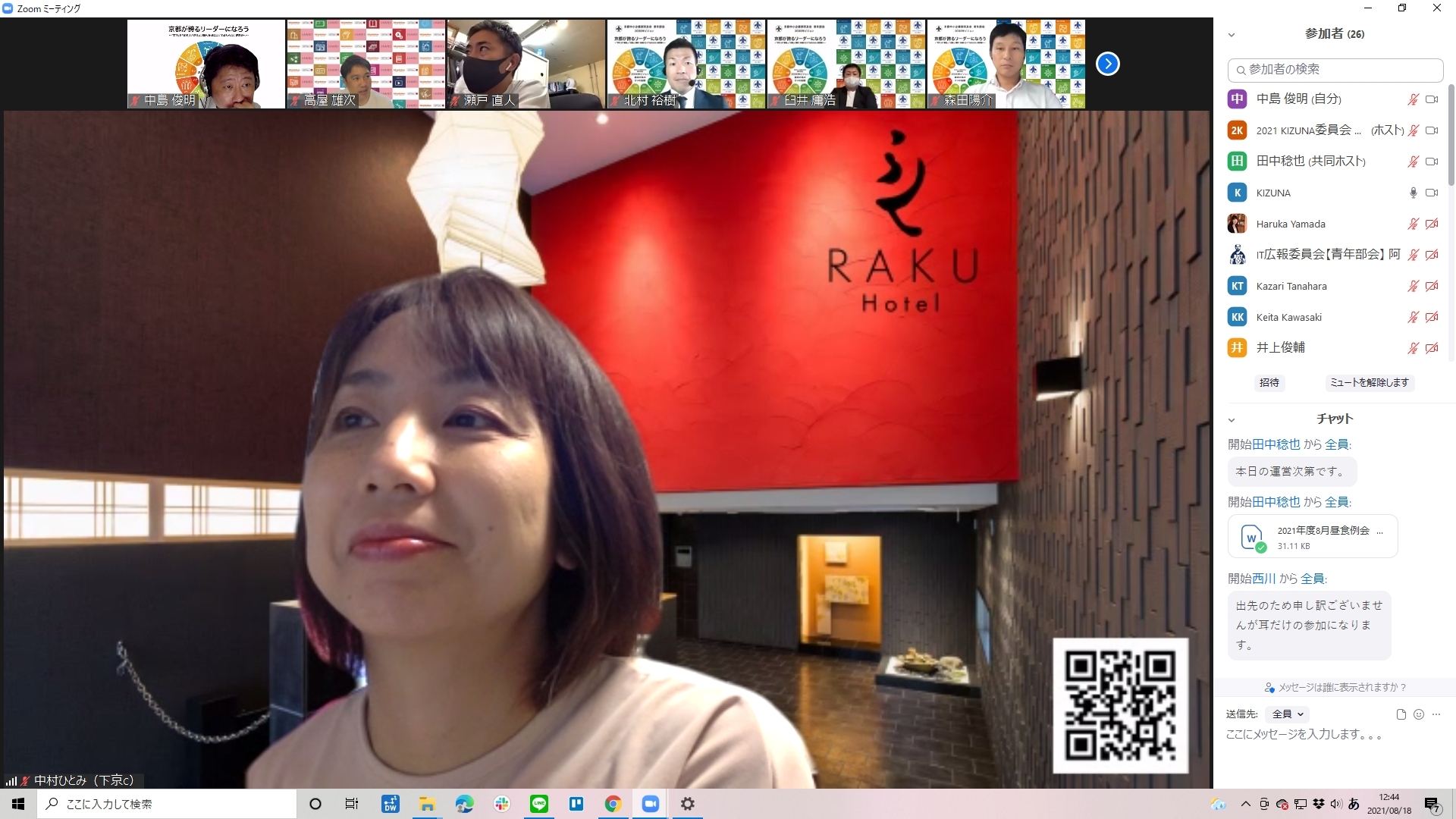Open the Windows Start menu
The image size is (1456, 819).
[18, 804]
